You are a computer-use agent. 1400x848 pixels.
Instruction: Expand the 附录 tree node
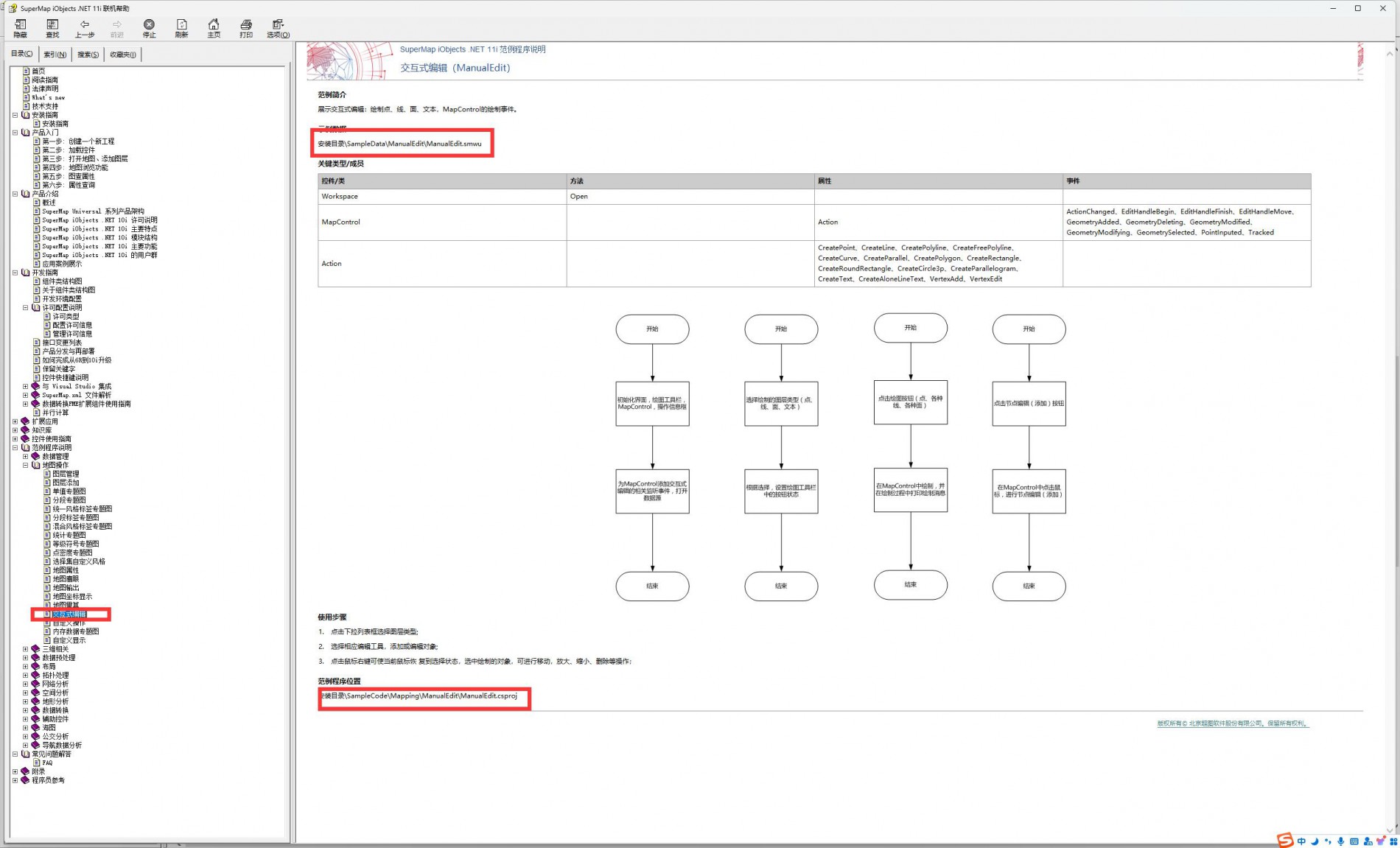pyautogui.click(x=15, y=771)
